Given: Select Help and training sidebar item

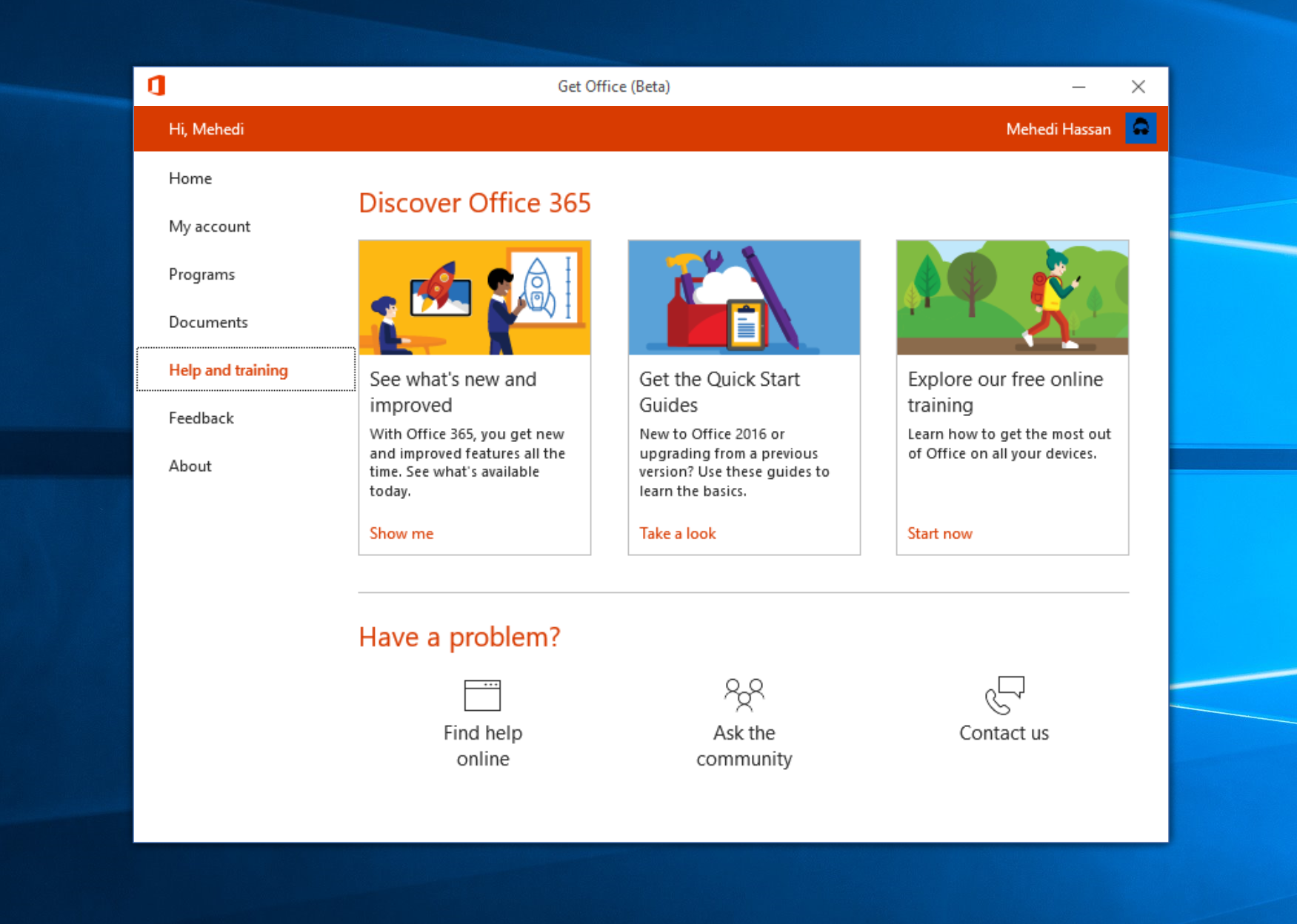Looking at the screenshot, I should [228, 370].
